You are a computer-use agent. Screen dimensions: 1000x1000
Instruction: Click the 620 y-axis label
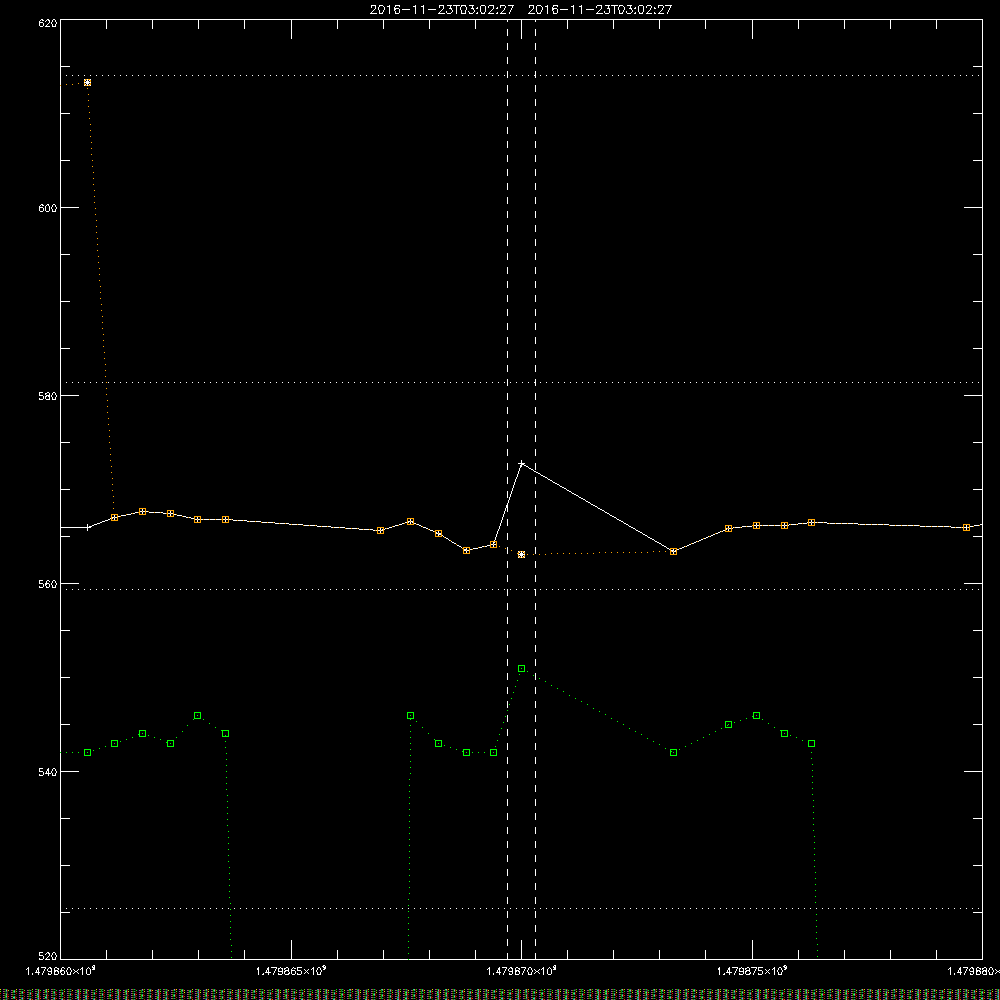48,23
